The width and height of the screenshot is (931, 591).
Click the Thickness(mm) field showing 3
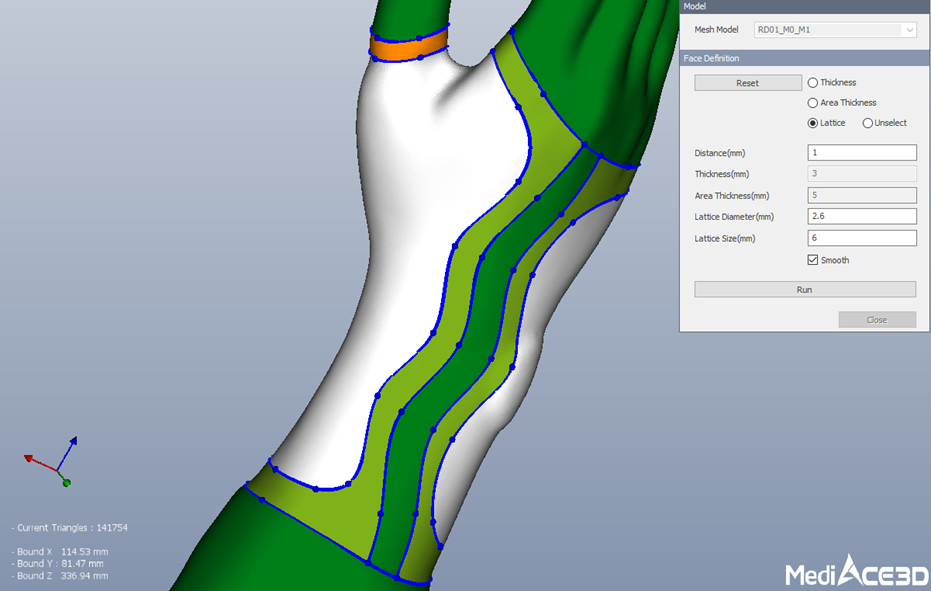862,173
